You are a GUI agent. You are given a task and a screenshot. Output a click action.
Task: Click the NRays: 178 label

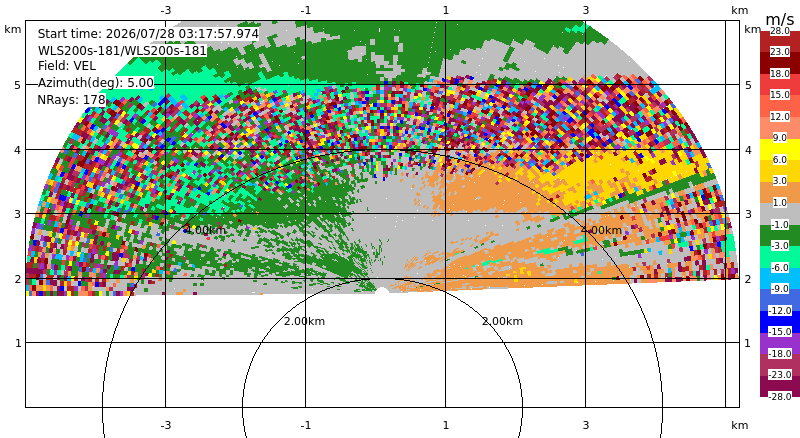coord(71,100)
